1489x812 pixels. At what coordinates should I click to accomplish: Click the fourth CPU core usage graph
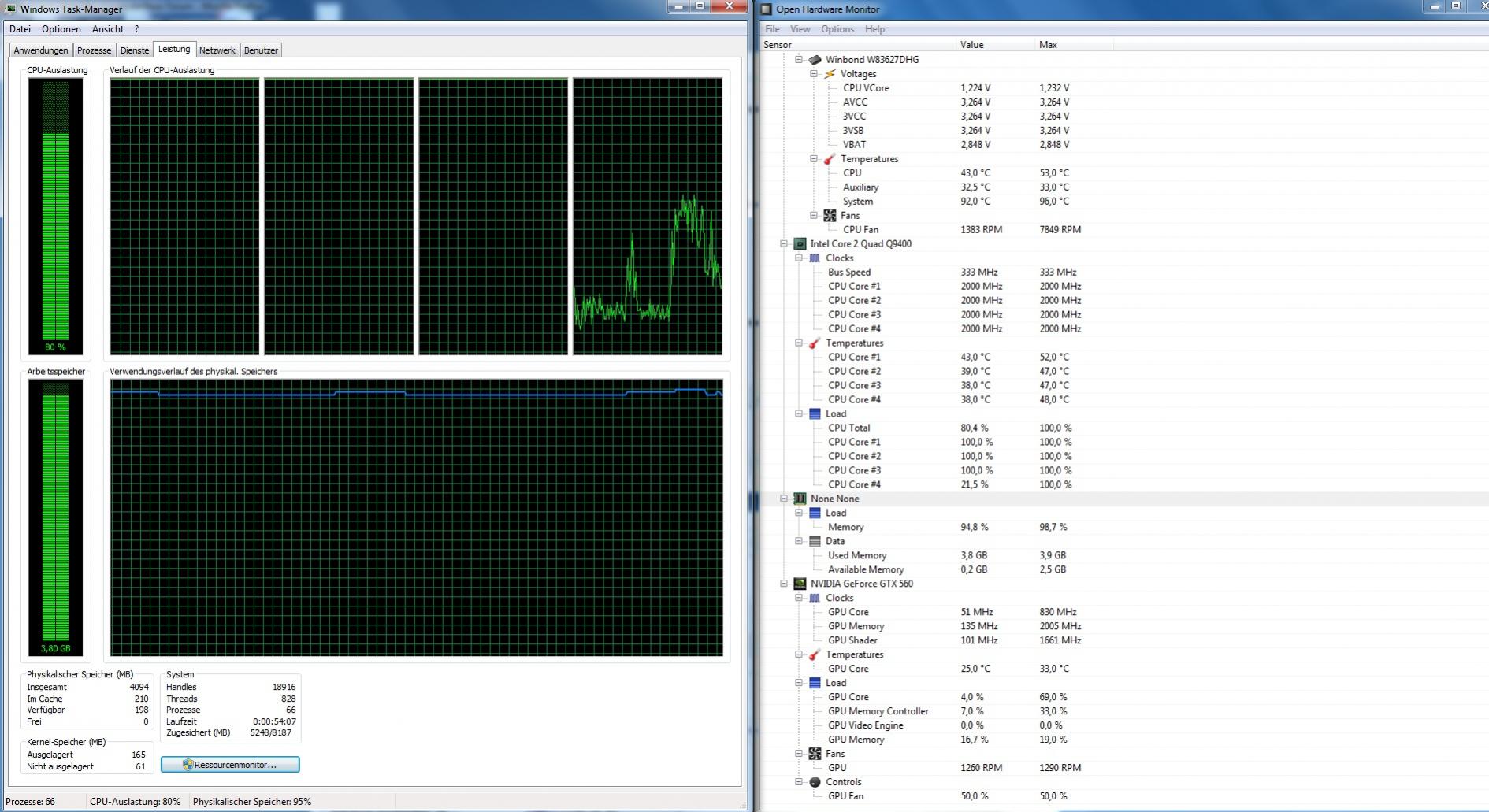tap(648, 217)
